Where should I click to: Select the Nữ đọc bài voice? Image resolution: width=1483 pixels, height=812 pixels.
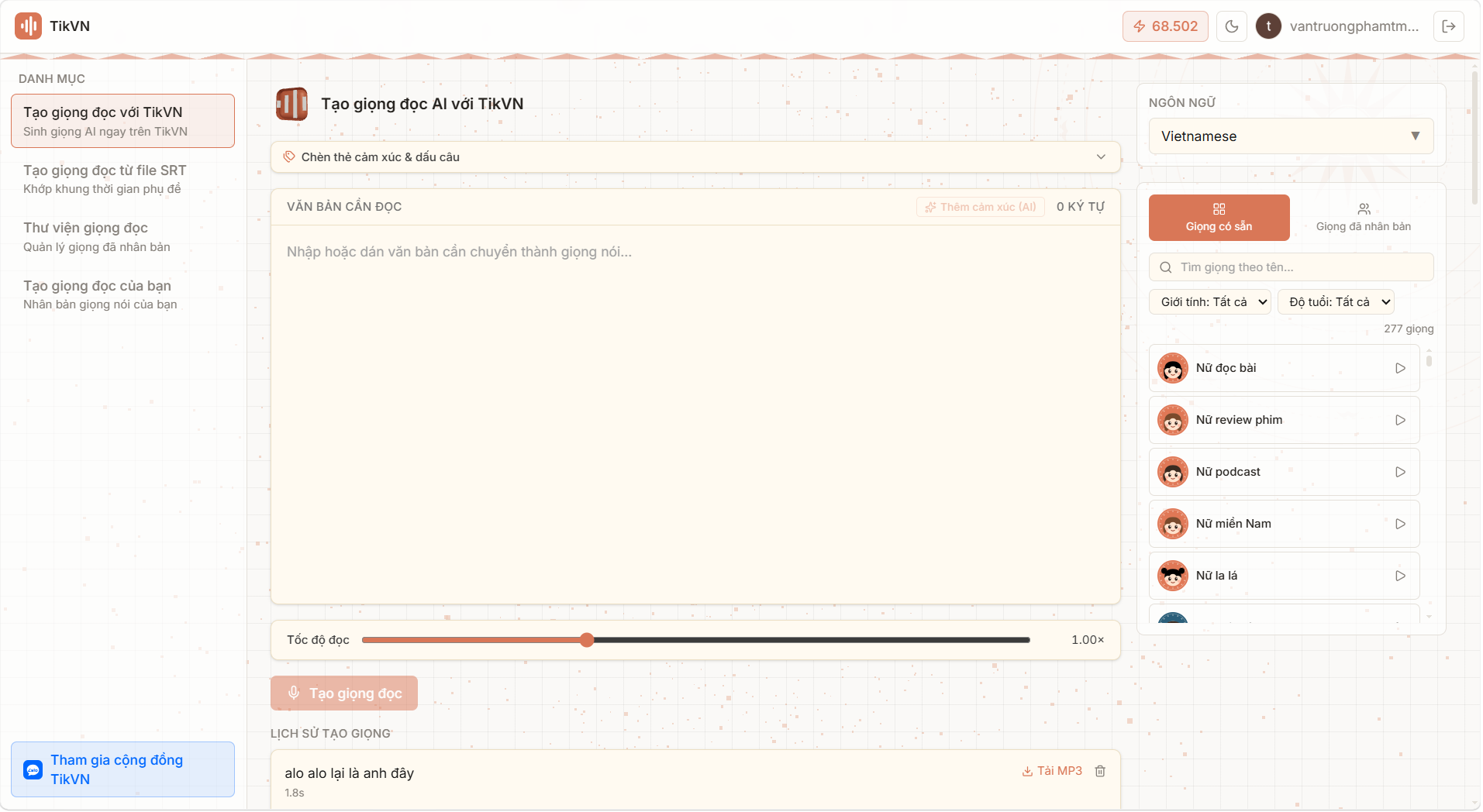[x=1284, y=368]
